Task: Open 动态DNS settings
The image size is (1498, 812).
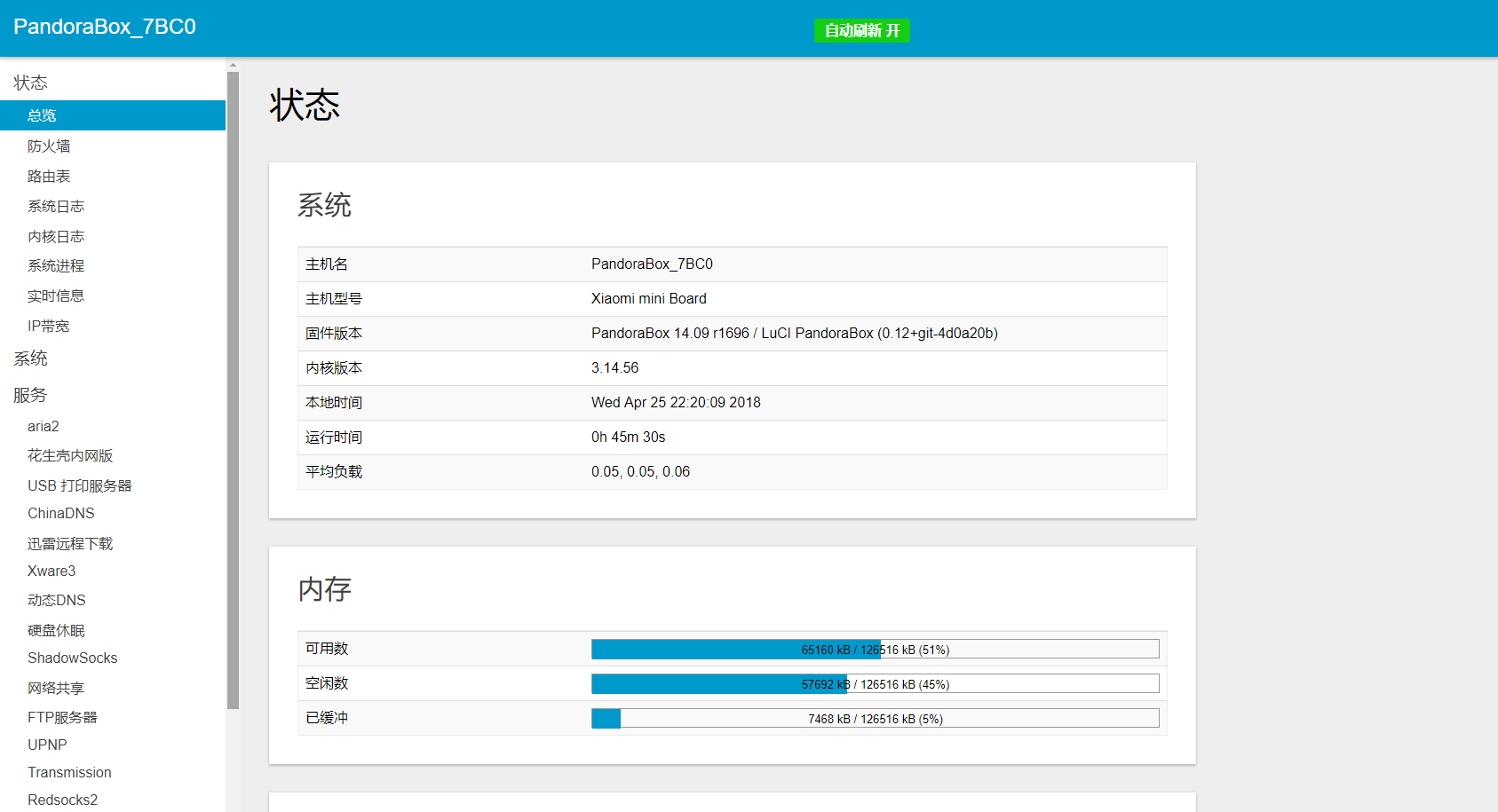Action: pos(57,600)
